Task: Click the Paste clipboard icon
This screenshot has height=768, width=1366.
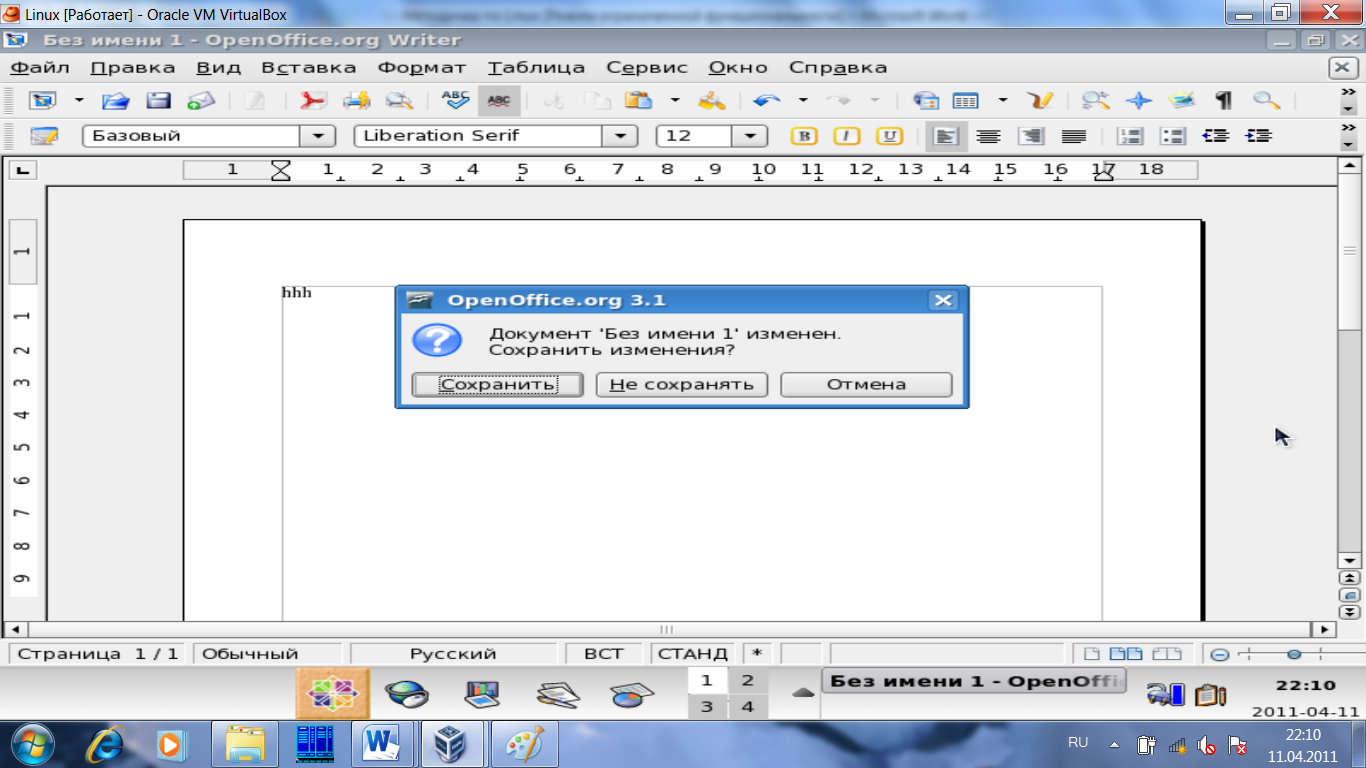Action: pyautogui.click(x=638, y=100)
